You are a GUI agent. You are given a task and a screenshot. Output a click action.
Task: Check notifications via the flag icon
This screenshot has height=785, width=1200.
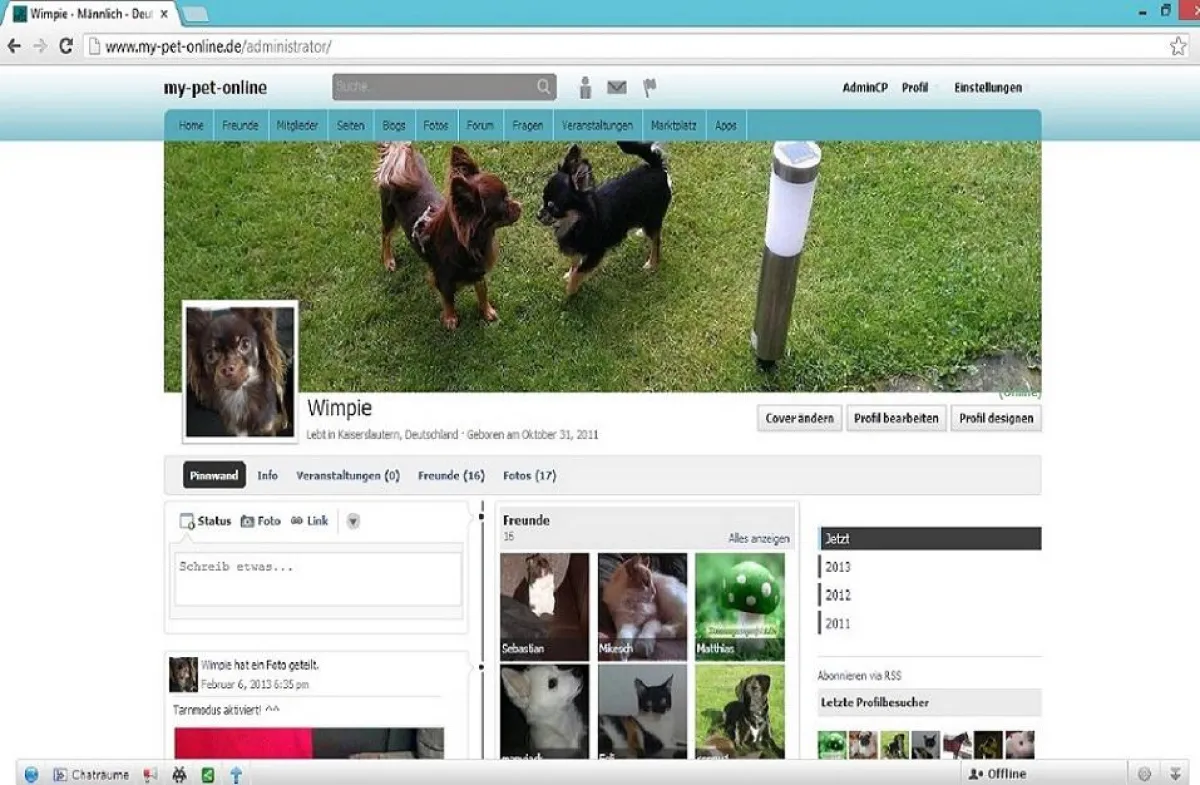click(648, 88)
